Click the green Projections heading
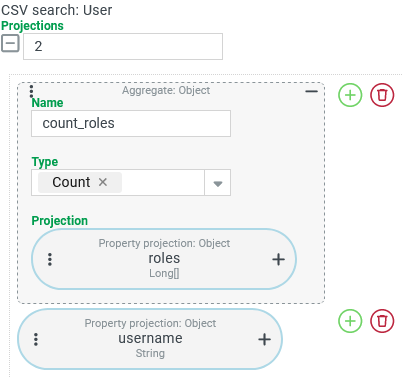 click(32, 26)
